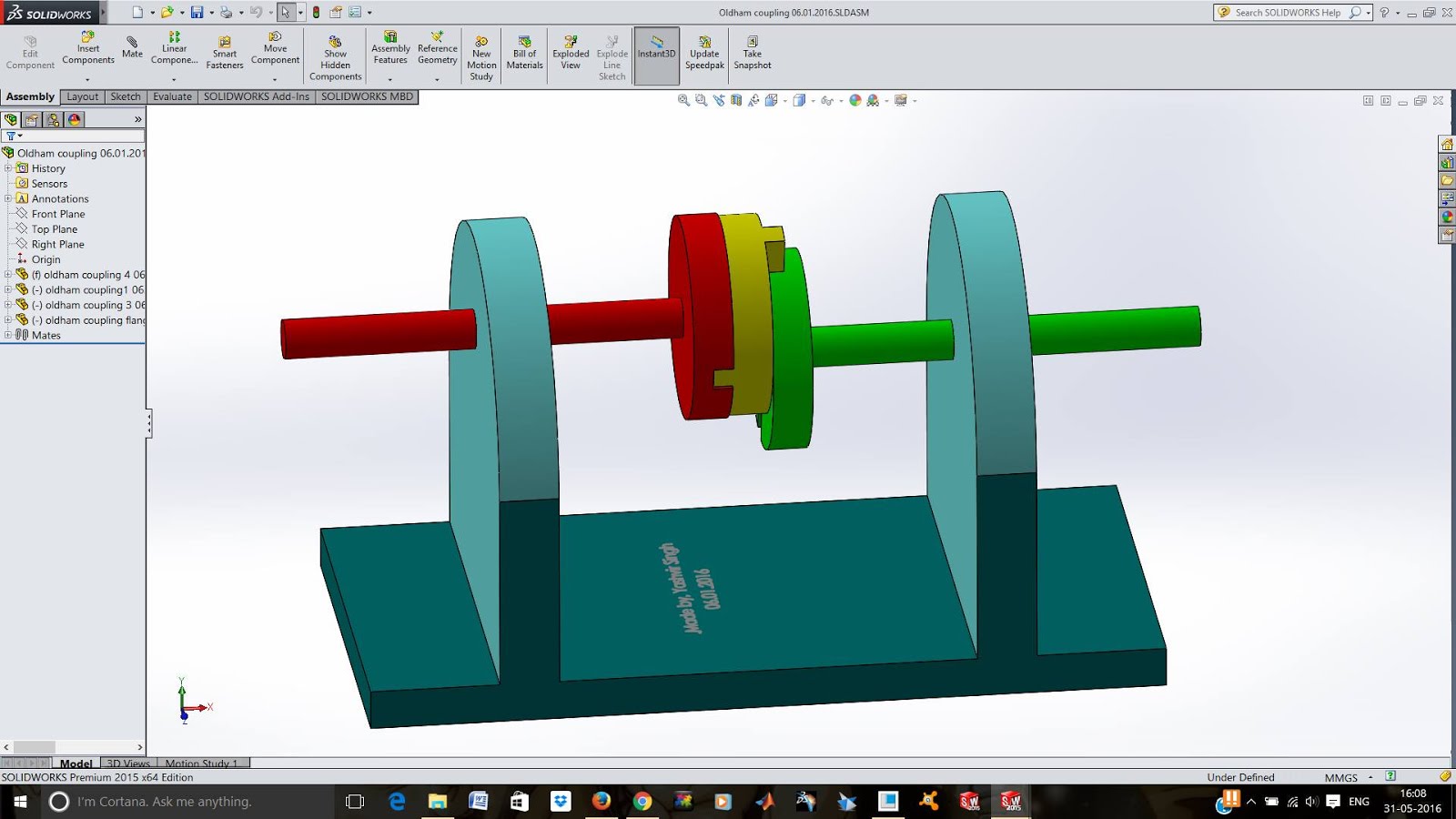Click the SOLIDWORKS Help search field
The height and width of the screenshot is (819, 1456).
1292,13
